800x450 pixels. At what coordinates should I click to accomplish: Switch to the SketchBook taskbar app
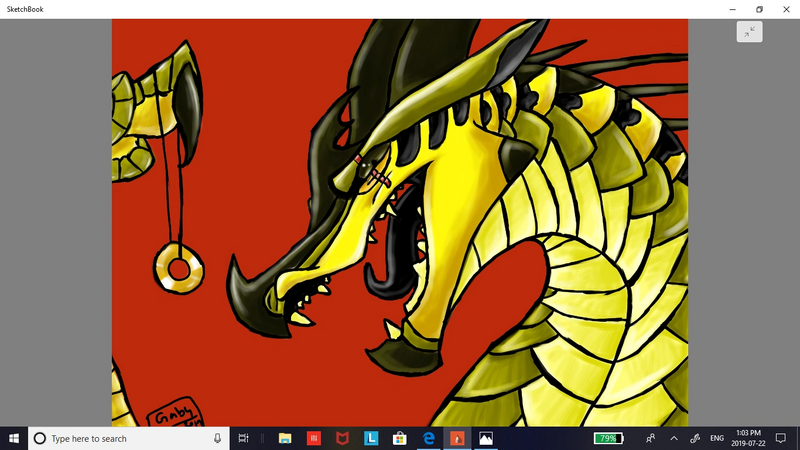coord(457,438)
